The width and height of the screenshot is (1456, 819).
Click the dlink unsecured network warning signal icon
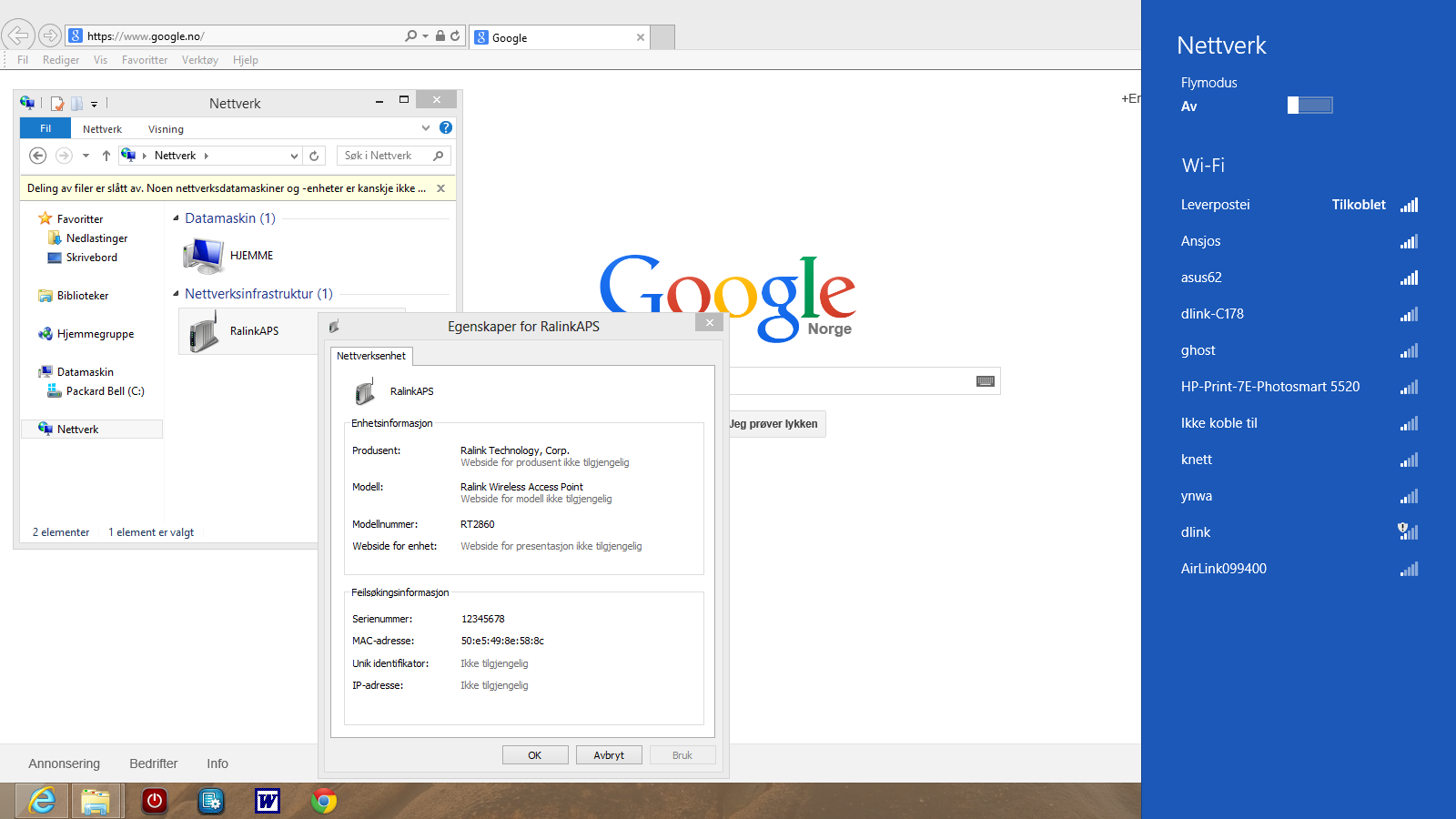click(x=1408, y=531)
